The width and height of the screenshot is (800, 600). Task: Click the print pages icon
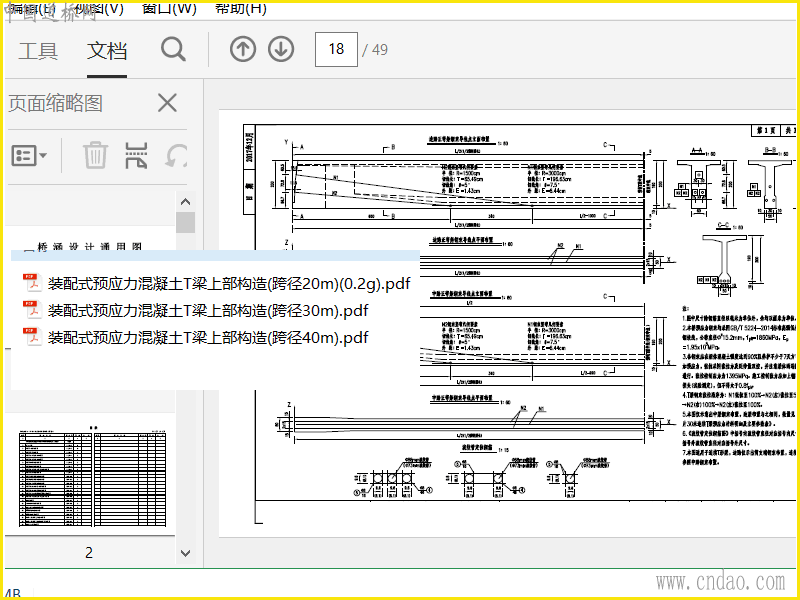coord(136,155)
